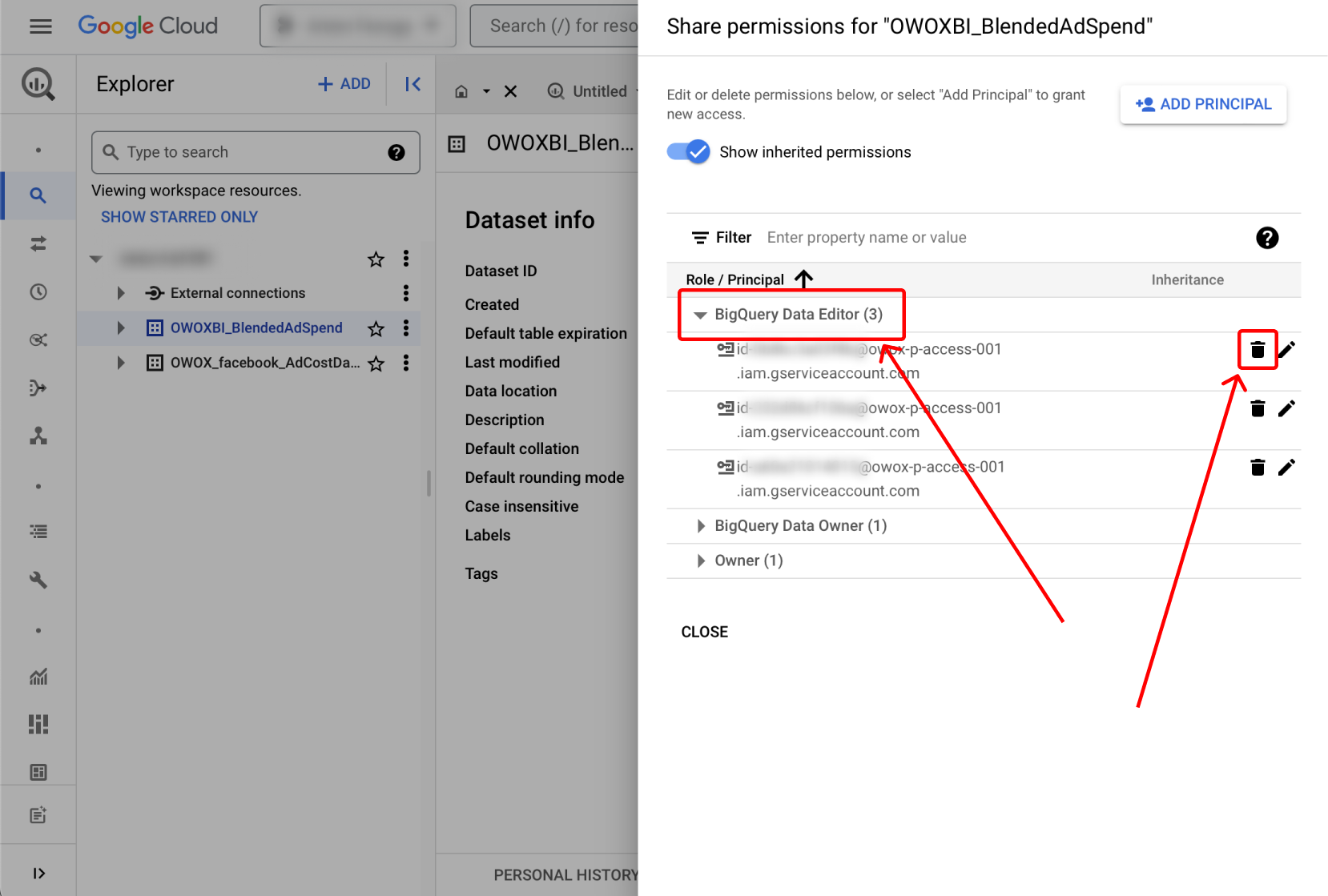
Task: Expand External connections node
Action: click(x=121, y=293)
